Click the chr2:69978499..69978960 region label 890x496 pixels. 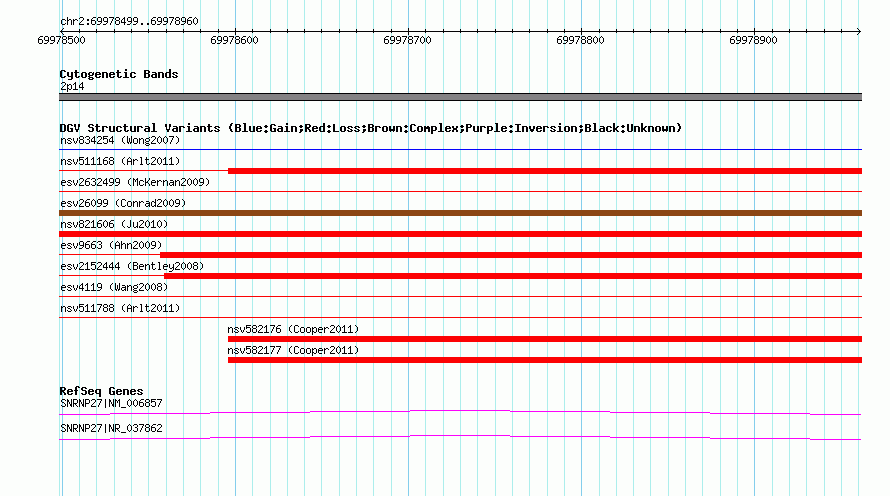[x=129, y=22]
